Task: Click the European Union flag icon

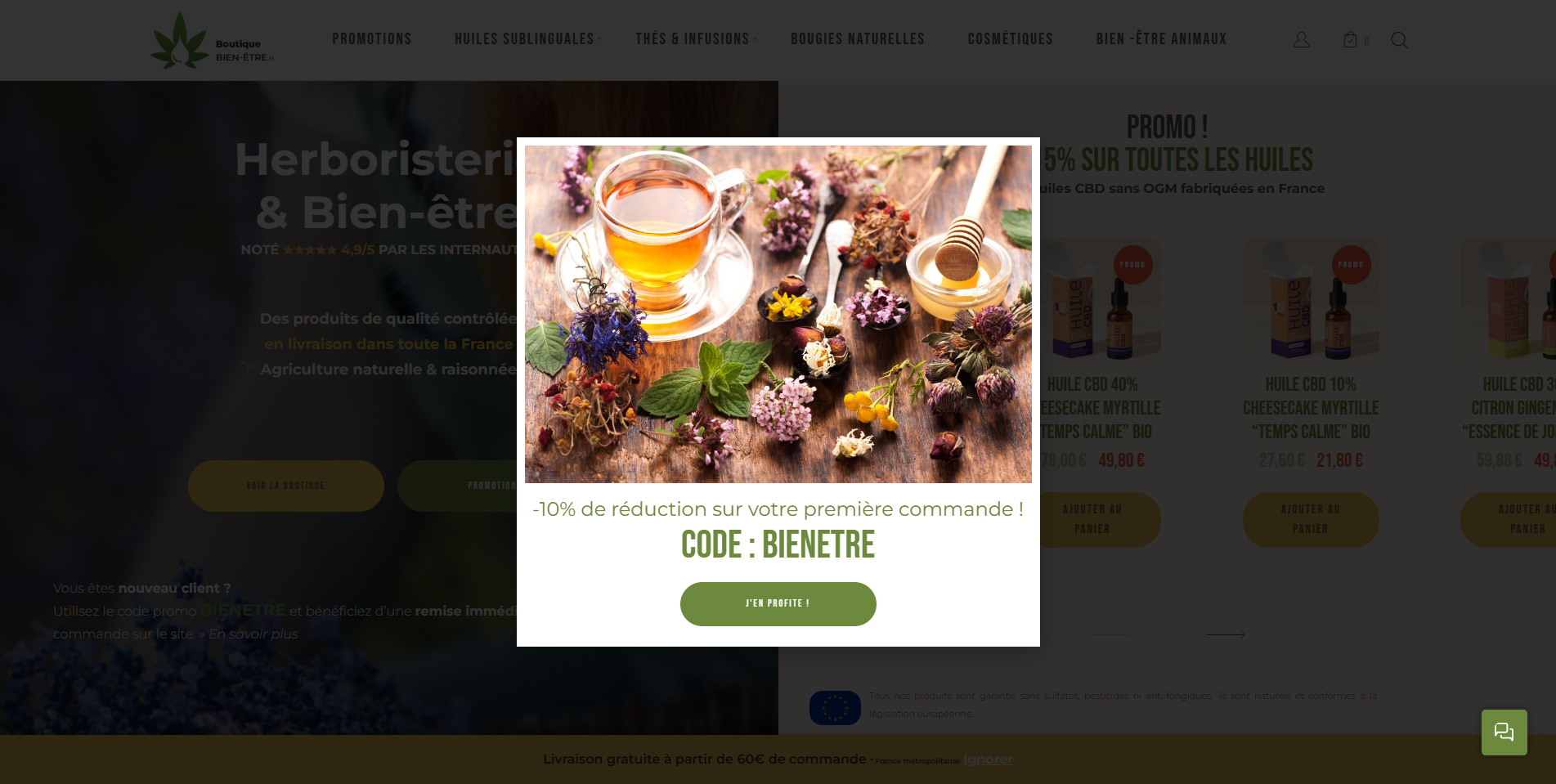Action: coord(835,708)
